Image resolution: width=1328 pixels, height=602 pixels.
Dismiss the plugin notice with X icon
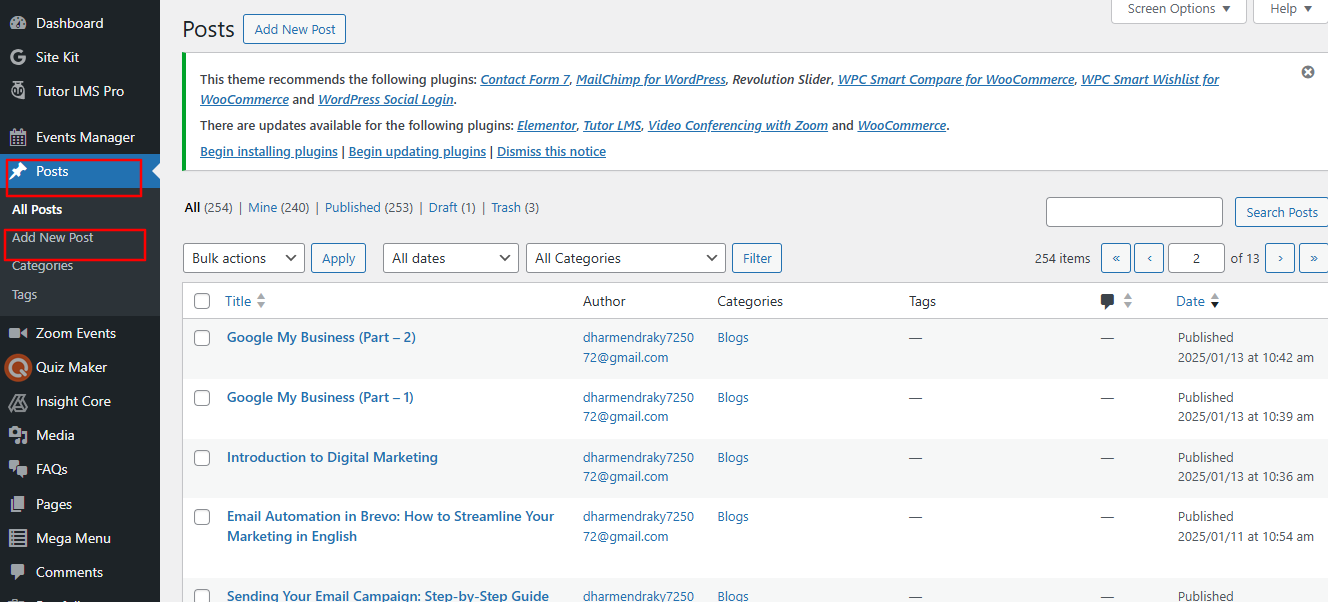point(1307,72)
